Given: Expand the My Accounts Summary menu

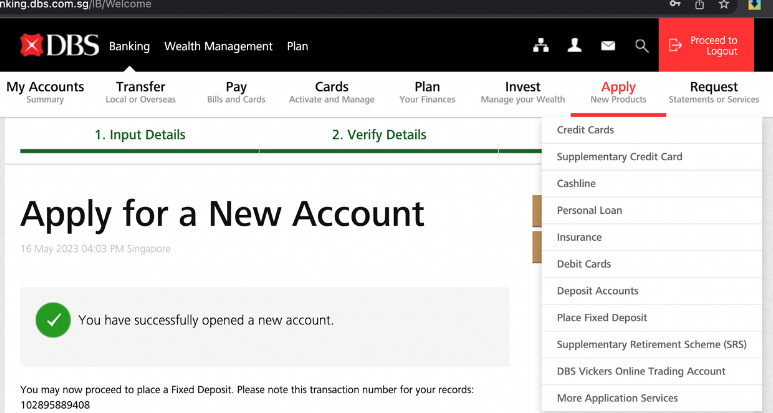Looking at the screenshot, I should [x=45, y=92].
